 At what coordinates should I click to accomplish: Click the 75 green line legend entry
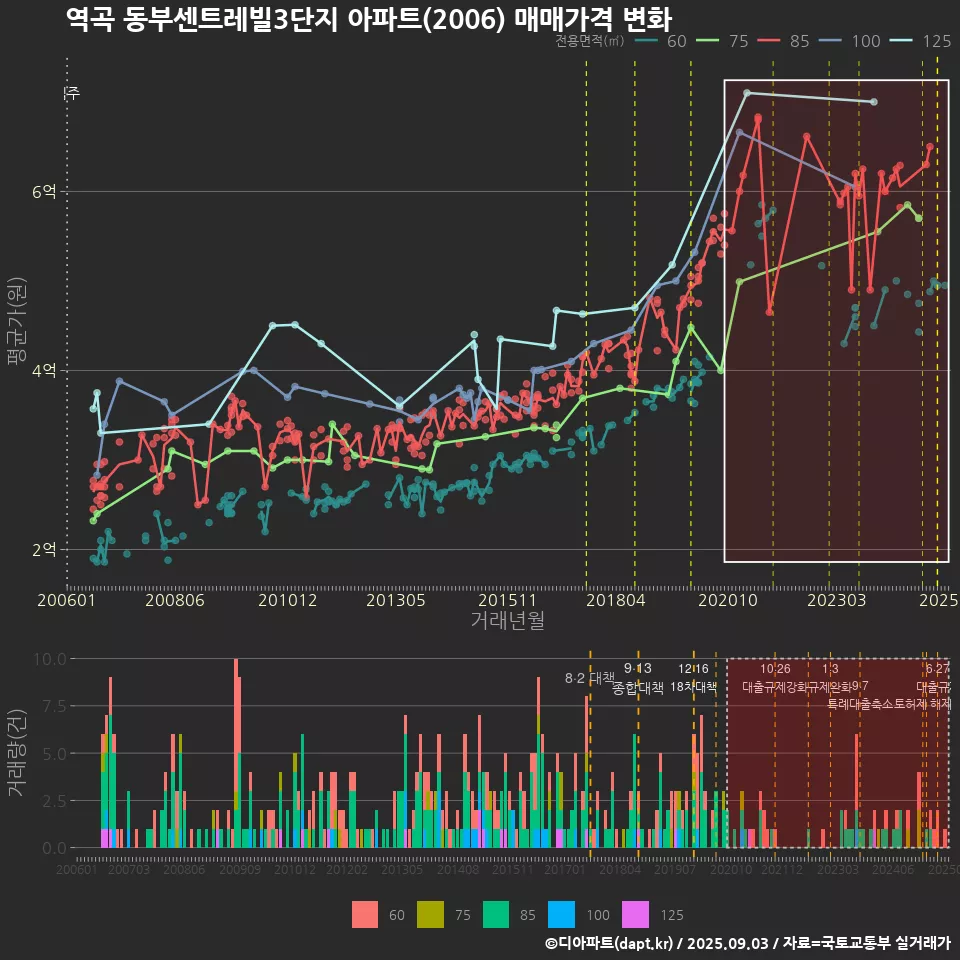pyautogui.click(x=710, y=41)
